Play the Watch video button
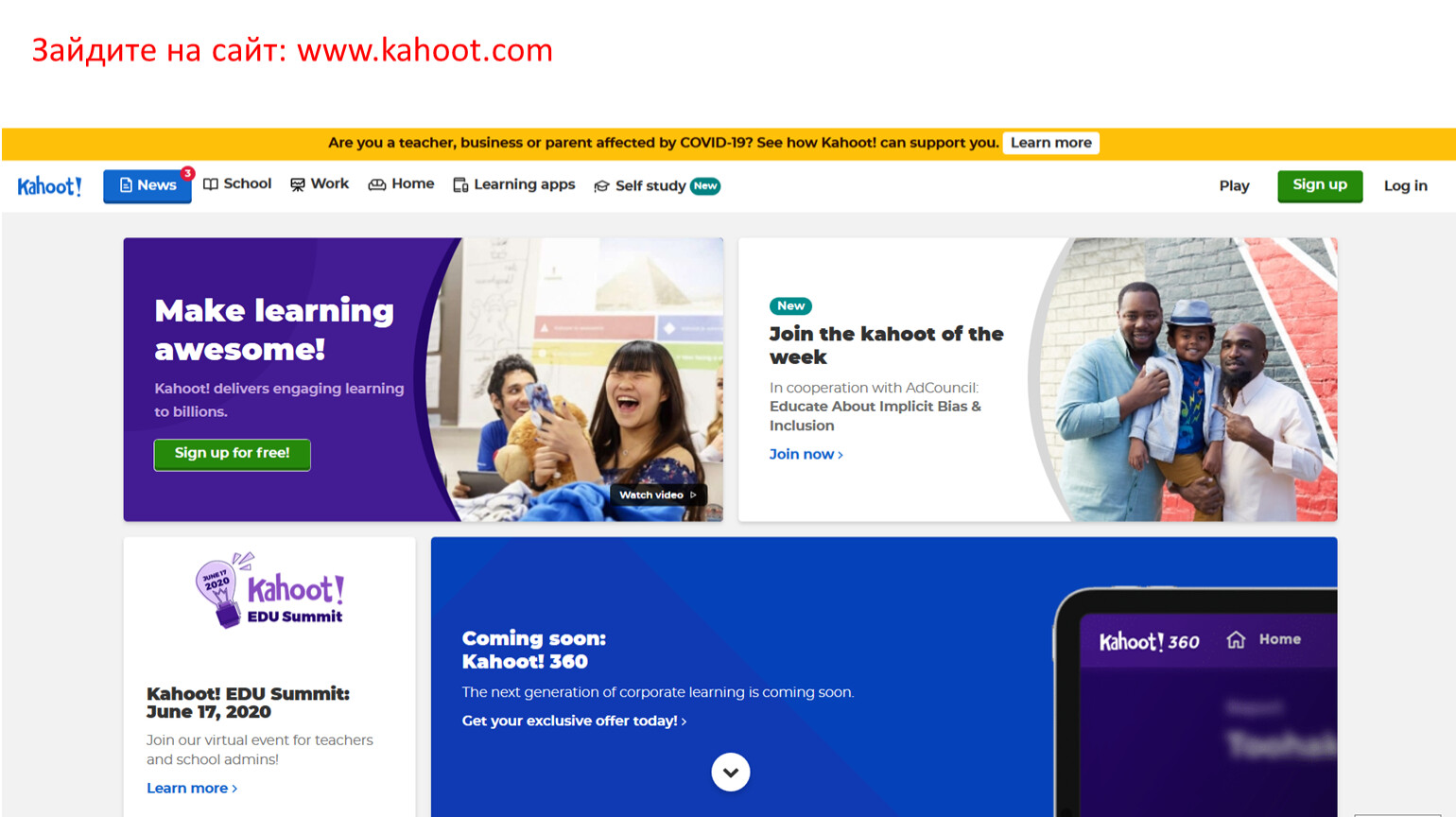 (x=658, y=495)
